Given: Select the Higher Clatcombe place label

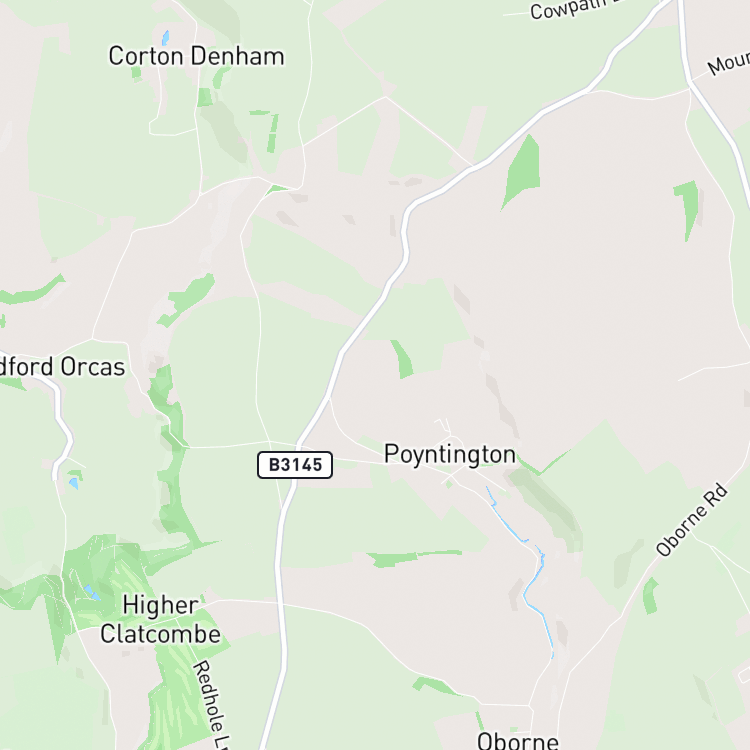Looking at the screenshot, I should click(x=160, y=619).
